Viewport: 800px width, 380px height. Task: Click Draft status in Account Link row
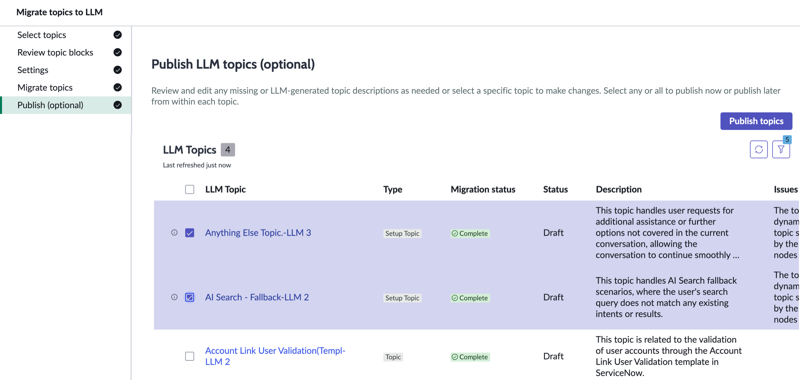pyautogui.click(x=554, y=357)
